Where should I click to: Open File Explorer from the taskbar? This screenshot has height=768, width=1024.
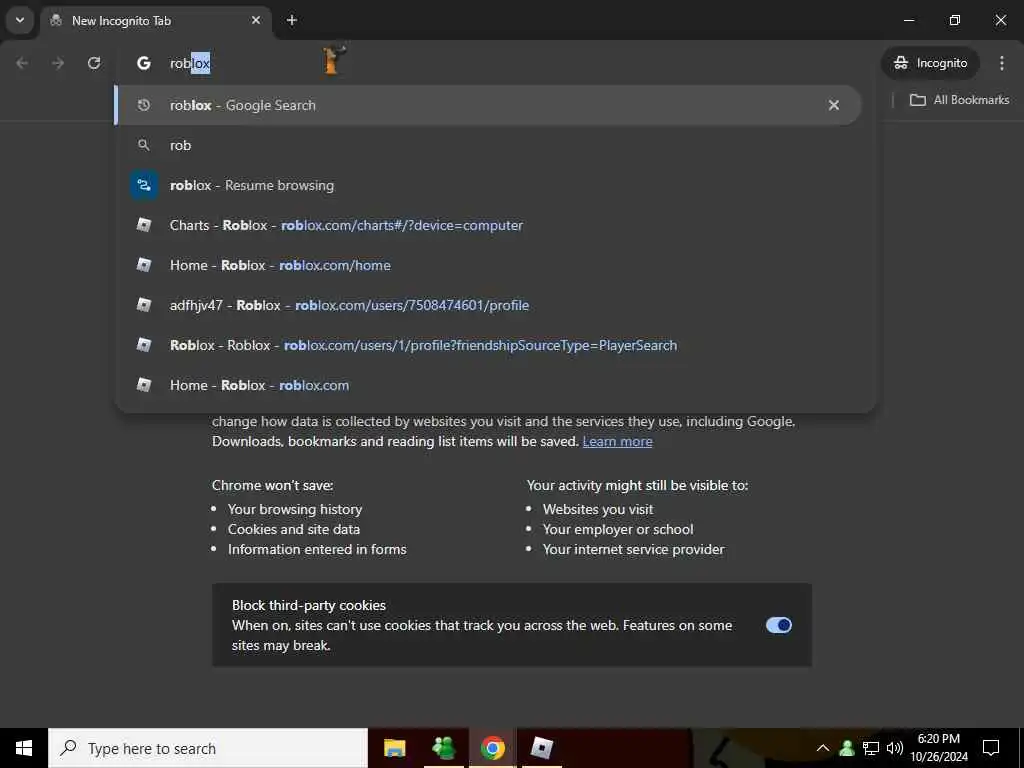click(394, 748)
